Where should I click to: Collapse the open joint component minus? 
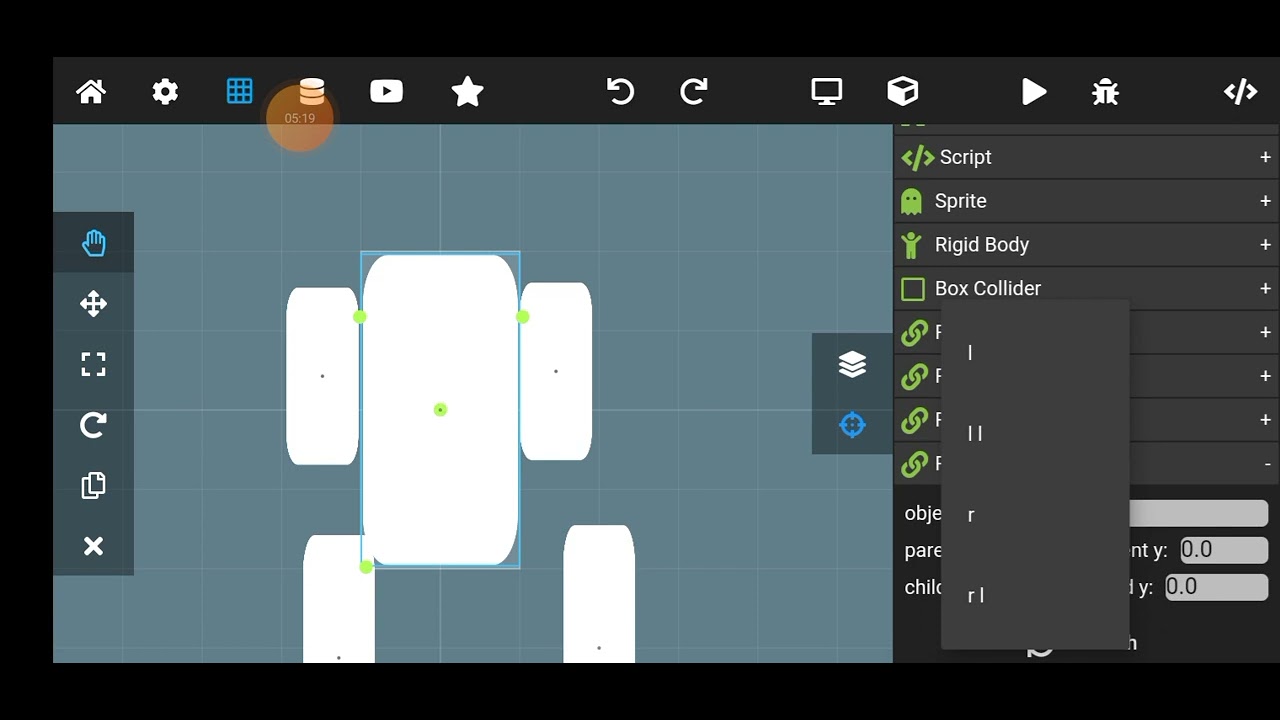point(1267,464)
